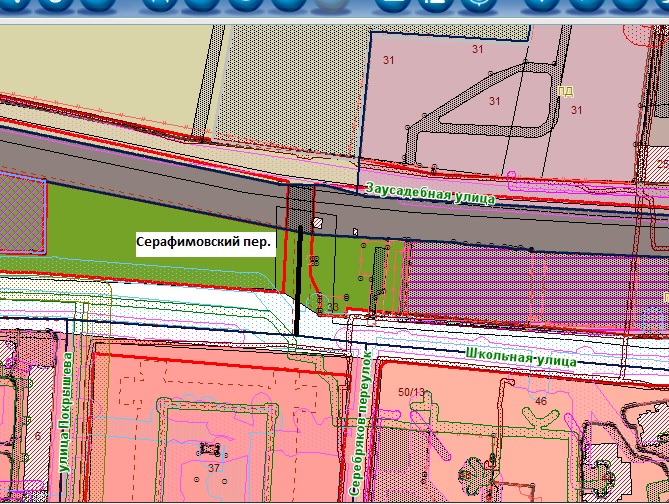The width and height of the screenshot is (669, 504).
Task: Select the white Серафимовский пер. label box
Action: tap(205, 243)
